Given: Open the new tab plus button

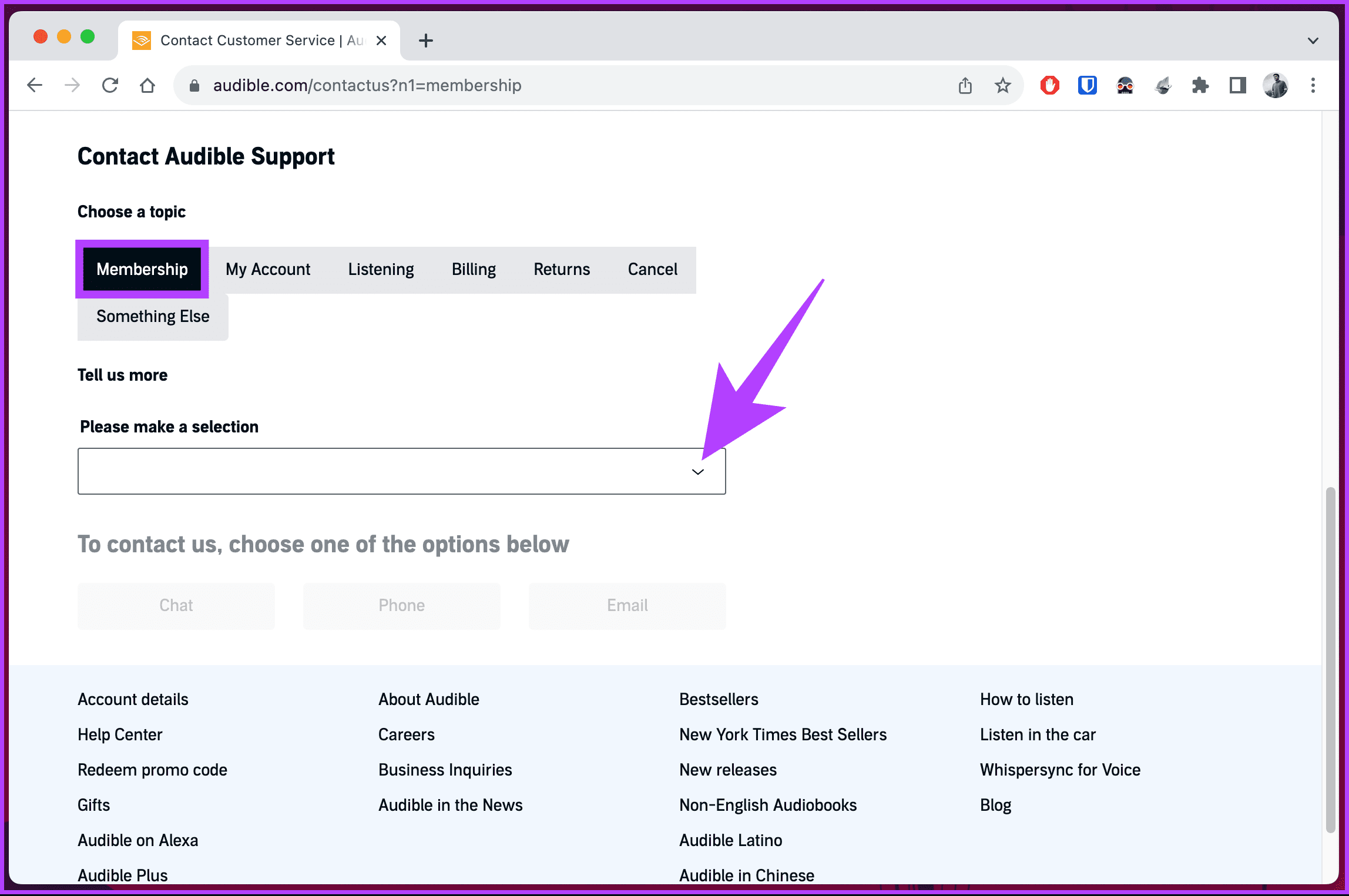Looking at the screenshot, I should click(x=425, y=41).
